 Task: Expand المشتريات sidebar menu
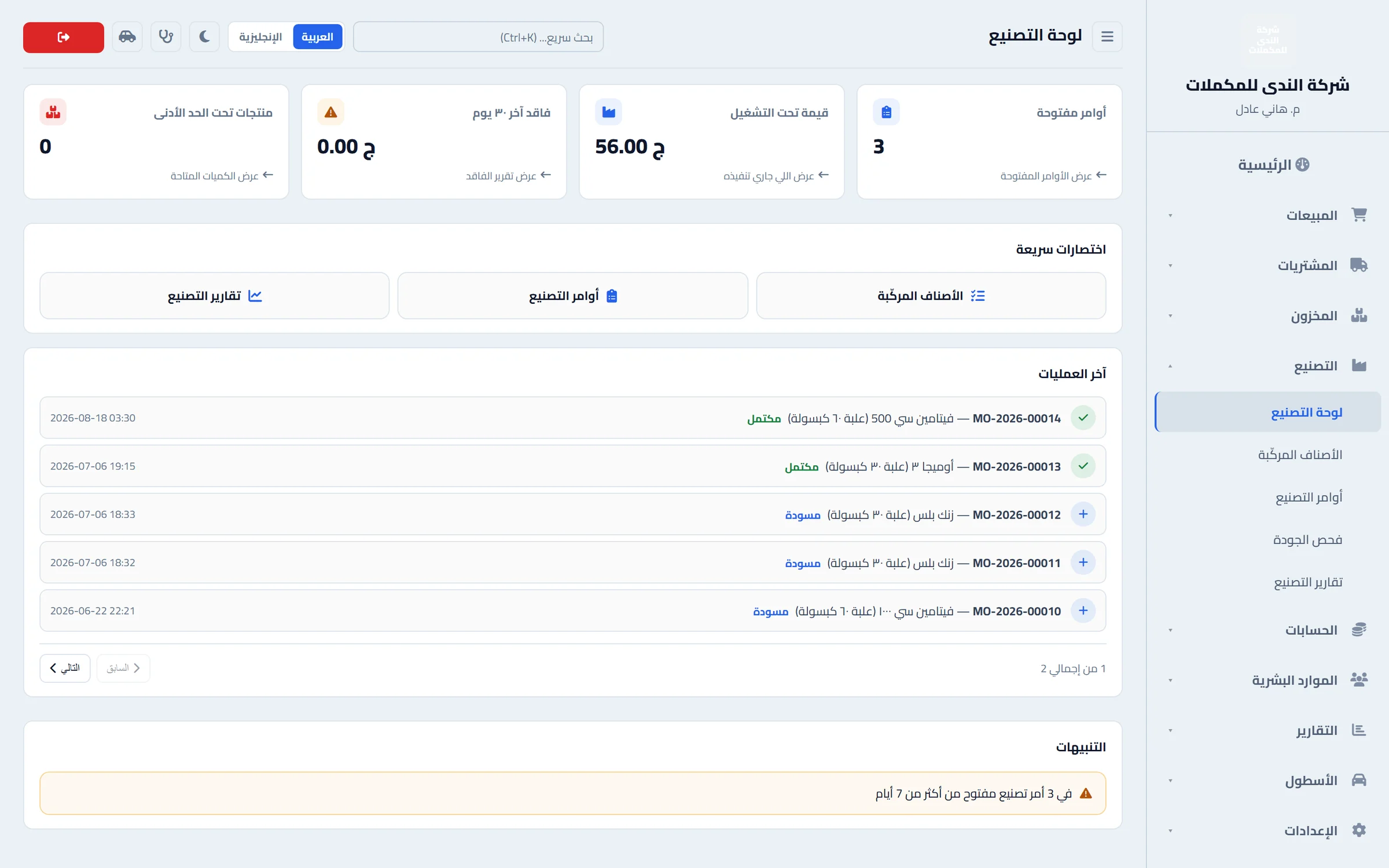coord(1267,266)
